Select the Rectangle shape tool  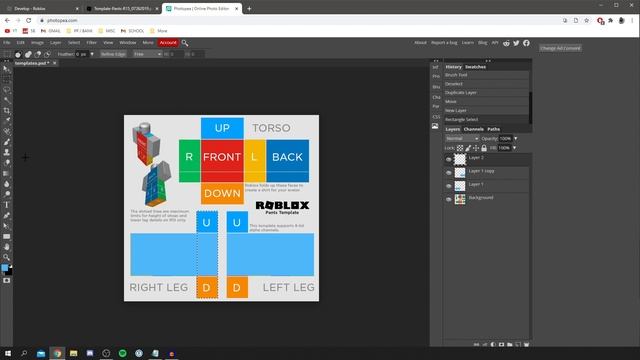pos(7,236)
